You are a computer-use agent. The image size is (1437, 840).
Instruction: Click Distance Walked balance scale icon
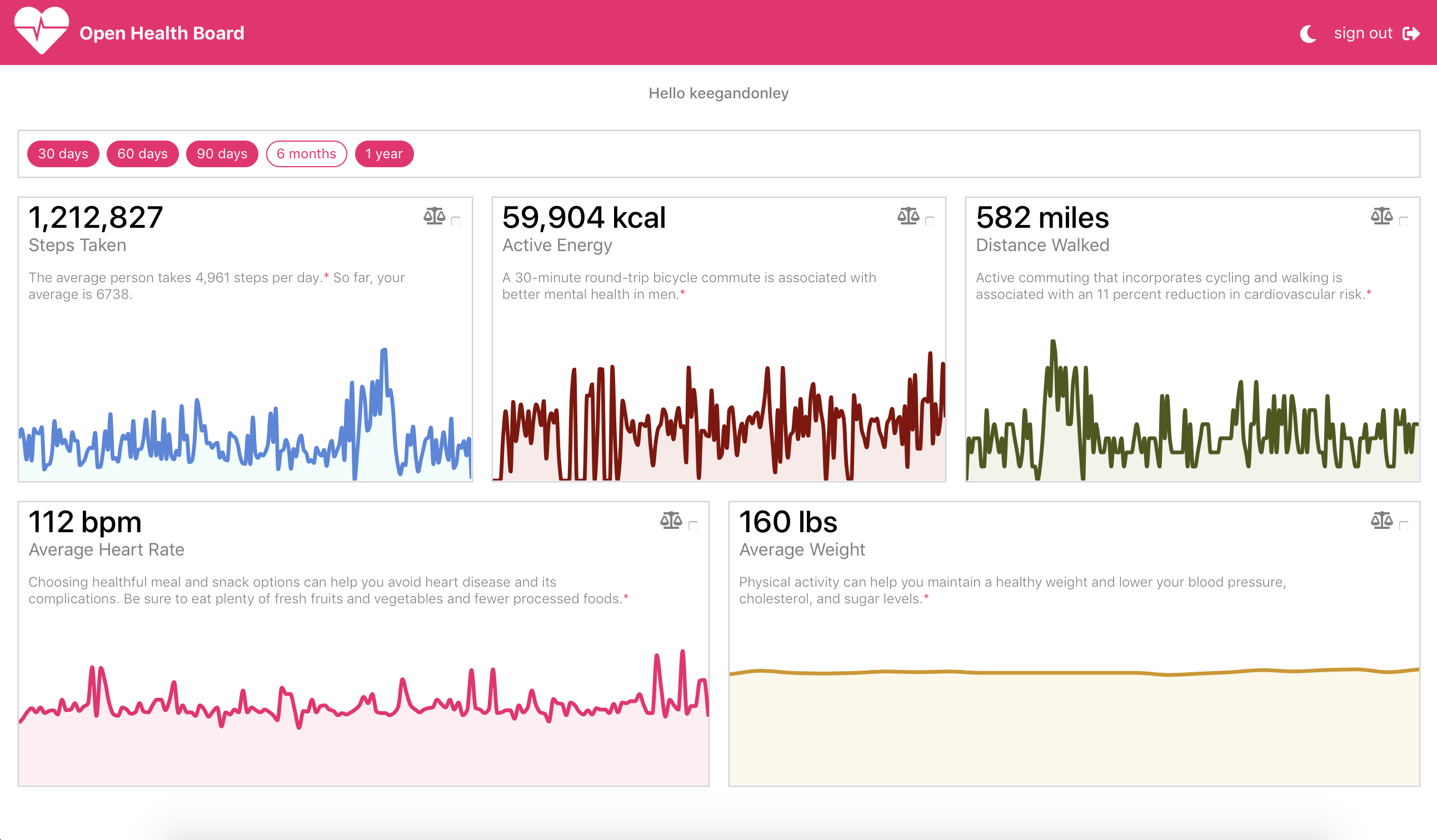(x=1381, y=216)
